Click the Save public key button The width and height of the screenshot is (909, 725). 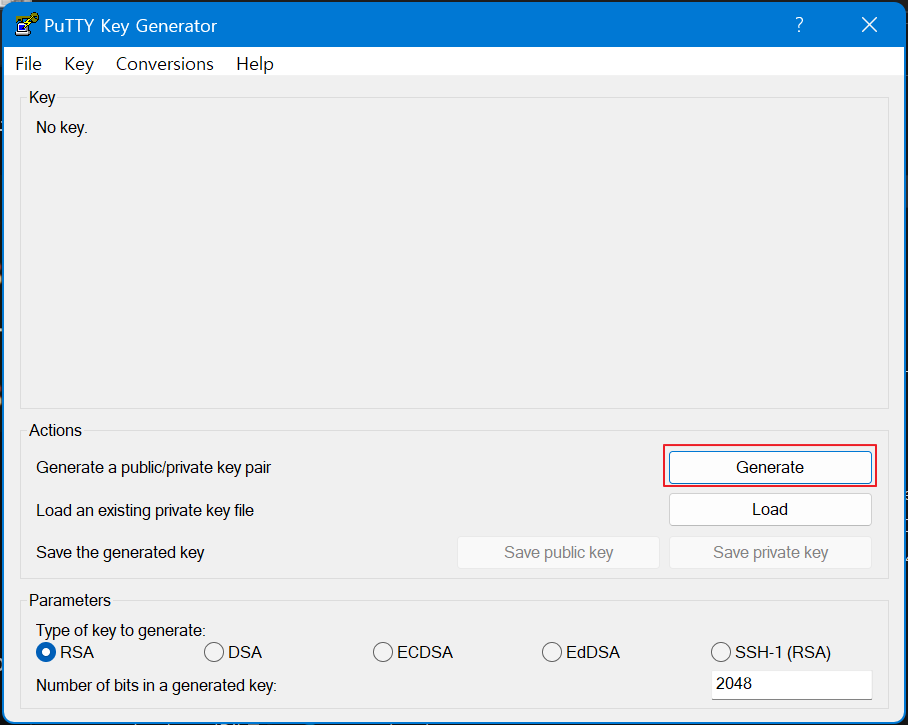point(558,552)
